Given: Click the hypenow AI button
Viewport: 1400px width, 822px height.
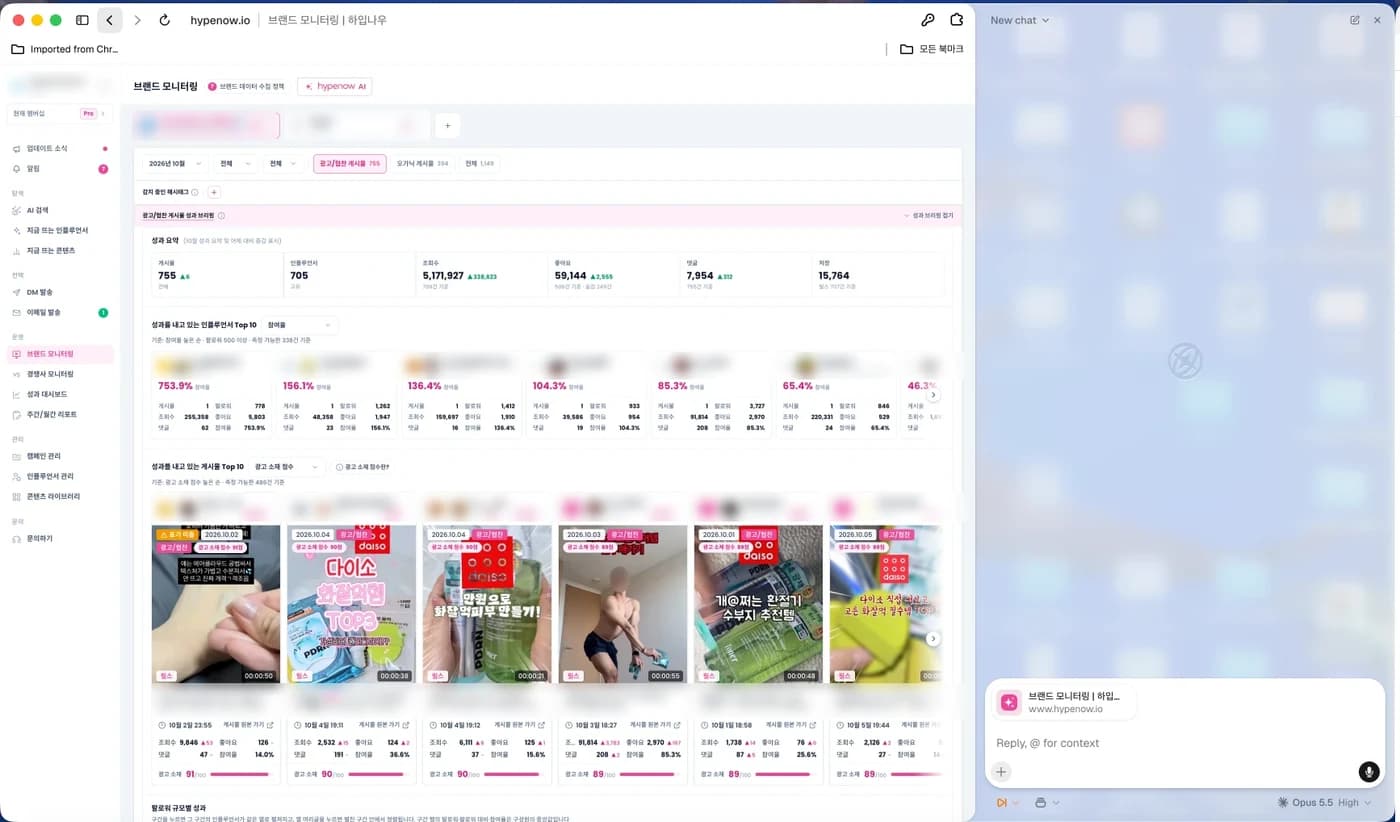Looking at the screenshot, I should (335, 87).
